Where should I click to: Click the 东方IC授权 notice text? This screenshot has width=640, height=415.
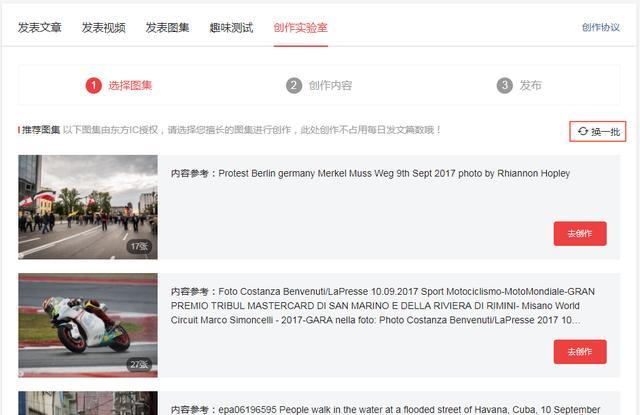click(x=252, y=130)
